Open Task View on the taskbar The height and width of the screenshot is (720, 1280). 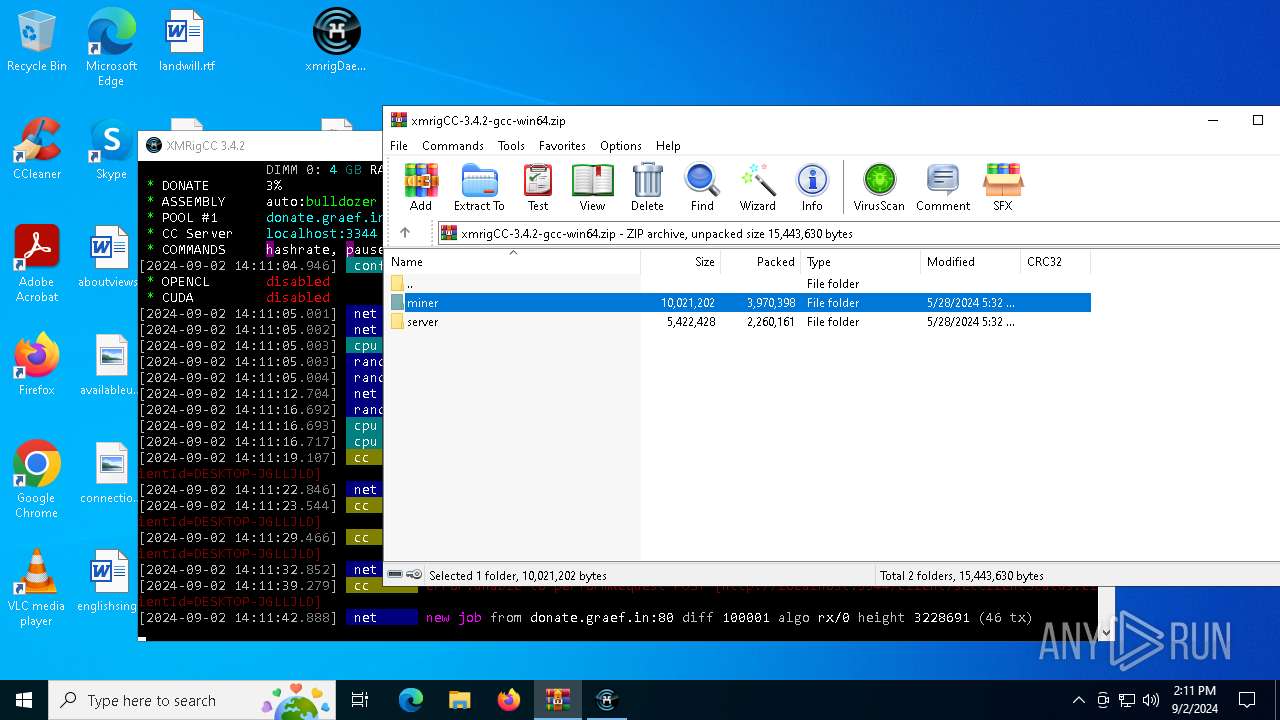(360, 700)
